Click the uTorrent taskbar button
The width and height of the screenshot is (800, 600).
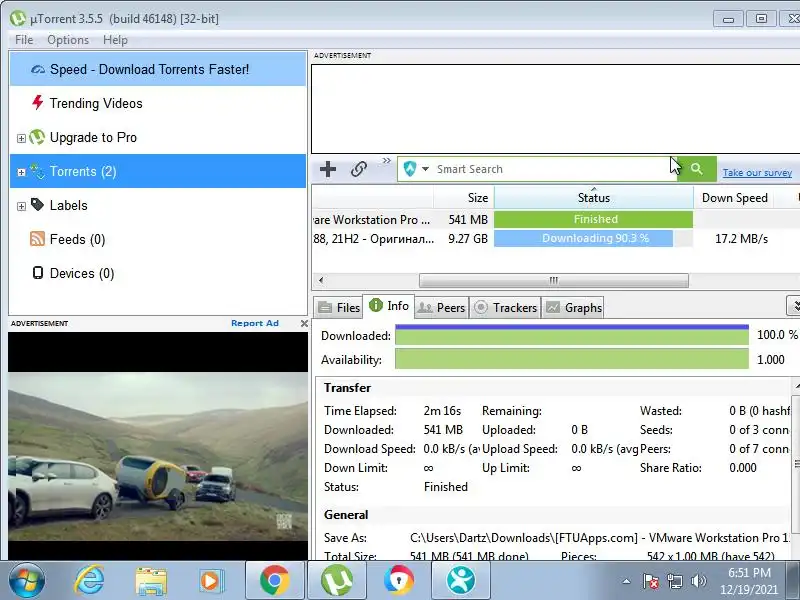point(337,581)
